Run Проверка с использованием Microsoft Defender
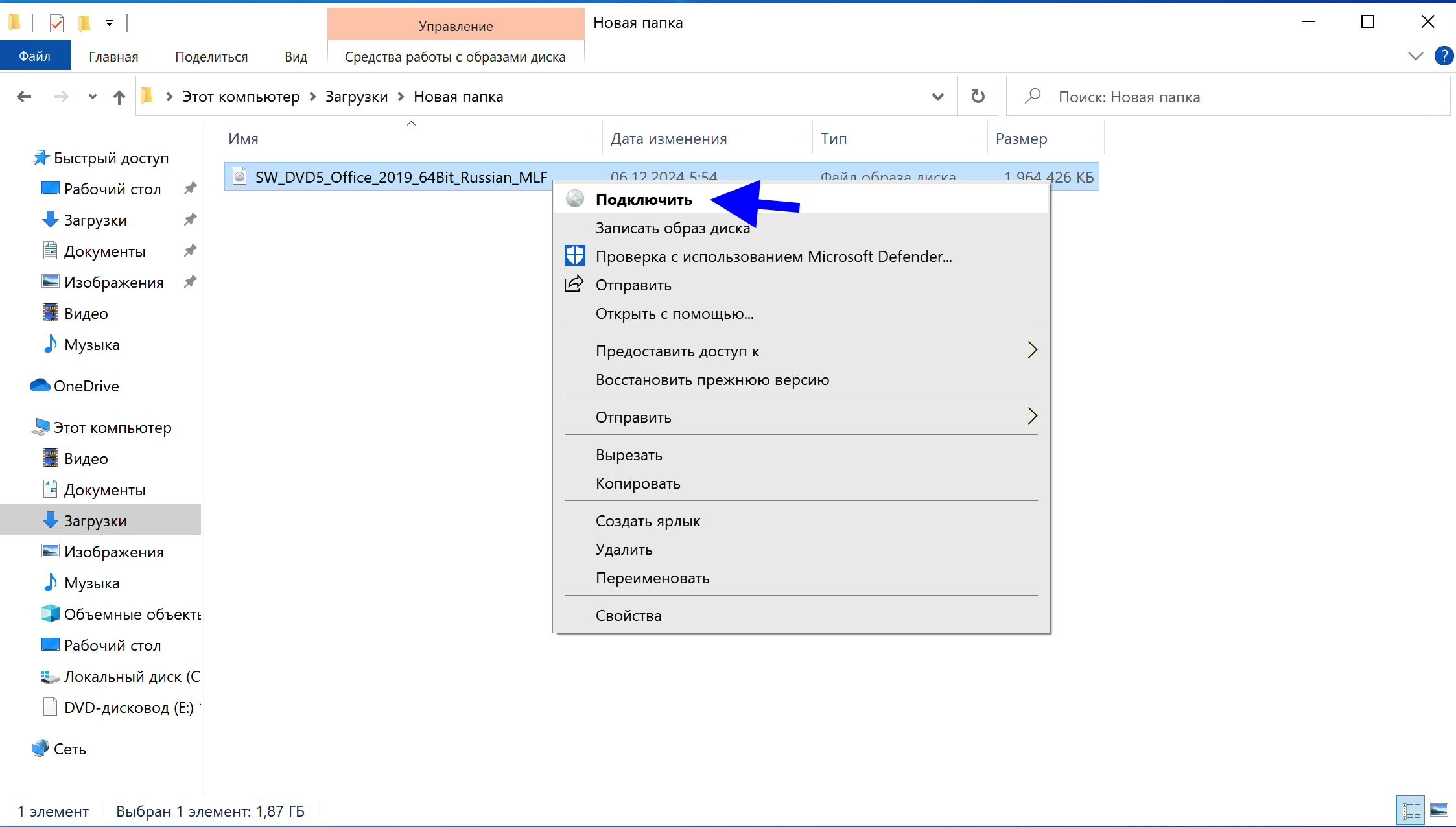The width and height of the screenshot is (1456, 827). (x=801, y=256)
